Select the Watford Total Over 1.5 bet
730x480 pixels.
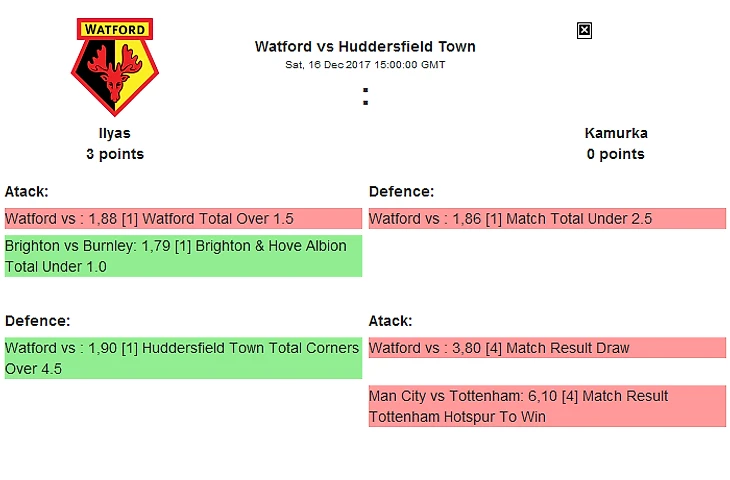point(183,218)
